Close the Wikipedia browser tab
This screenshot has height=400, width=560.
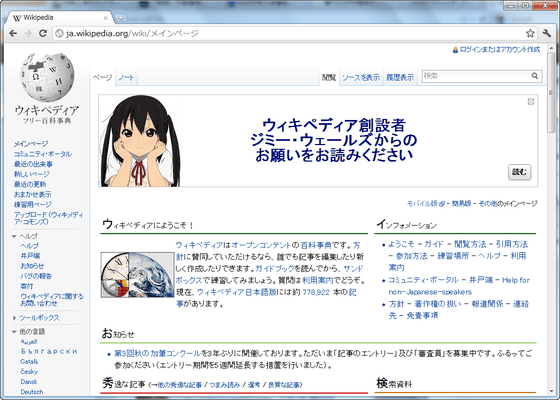(105, 18)
